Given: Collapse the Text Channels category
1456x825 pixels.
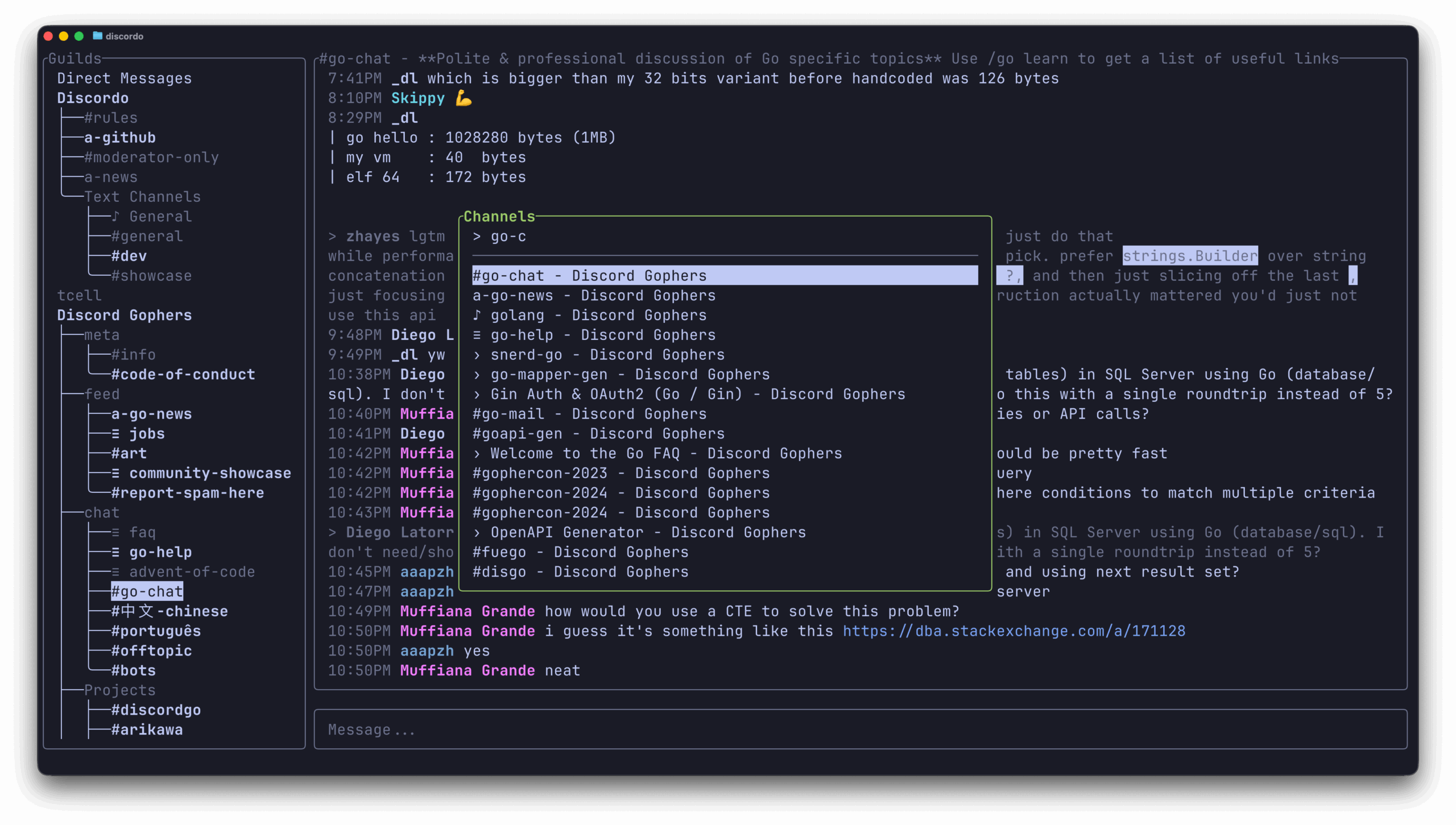Looking at the screenshot, I should 142,197.
